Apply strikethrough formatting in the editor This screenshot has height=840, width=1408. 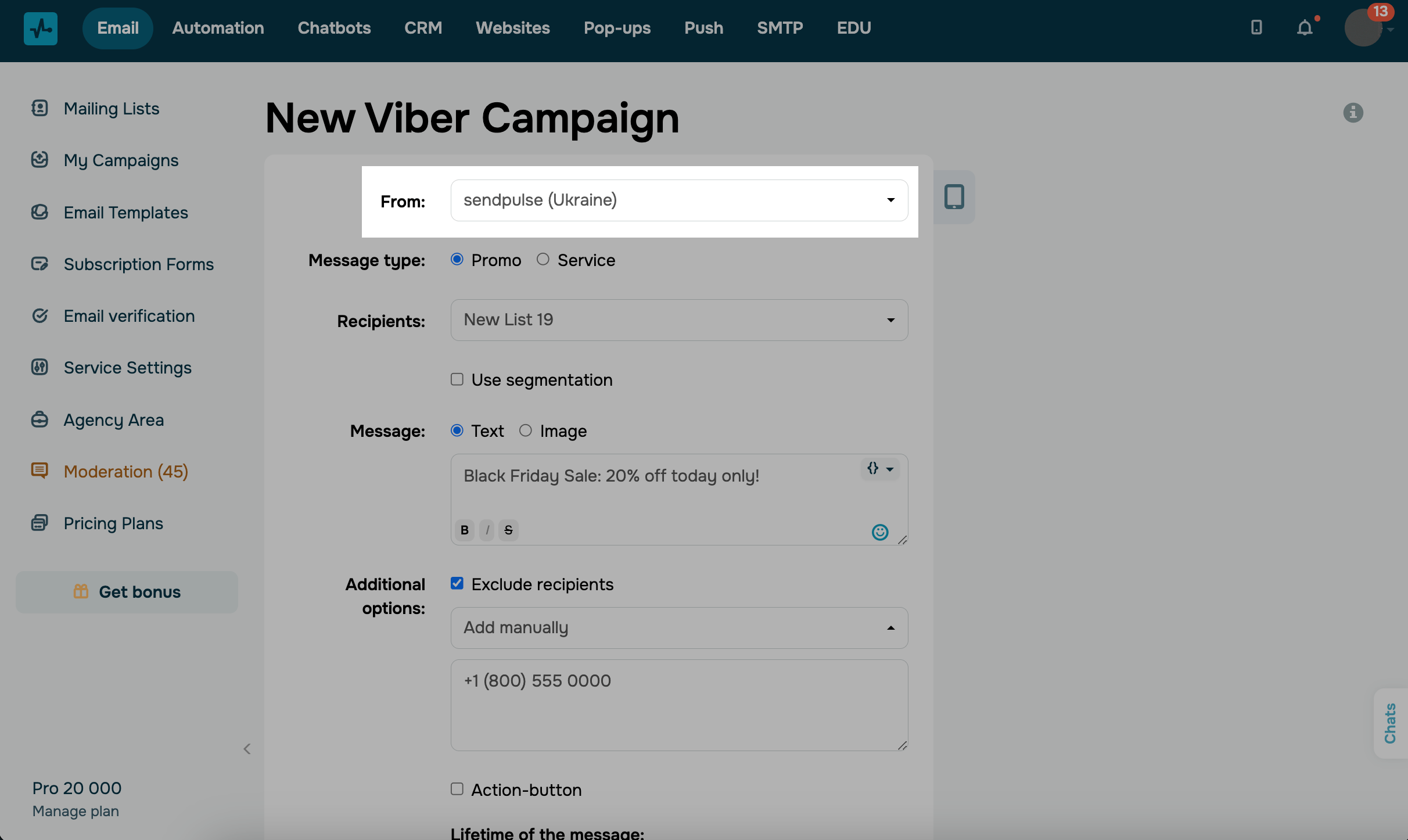[x=508, y=530]
